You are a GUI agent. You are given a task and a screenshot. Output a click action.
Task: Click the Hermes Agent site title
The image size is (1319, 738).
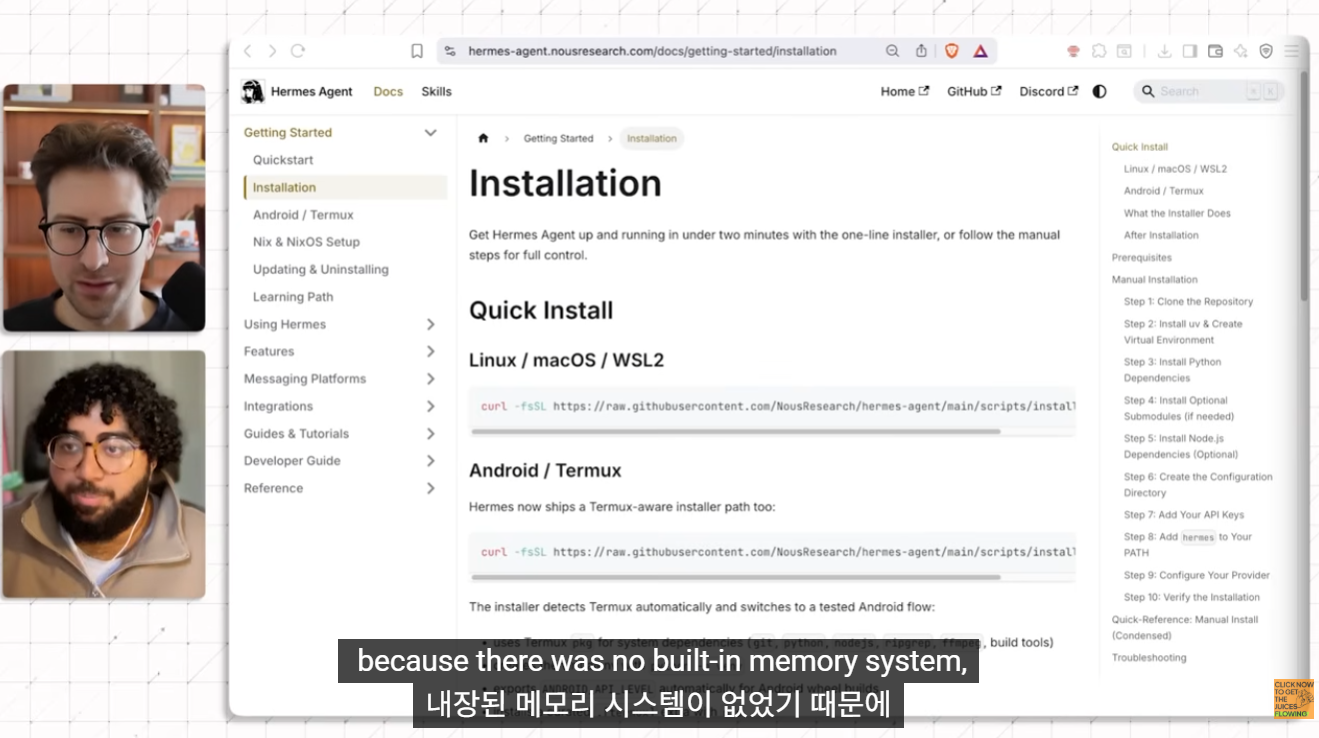point(312,91)
